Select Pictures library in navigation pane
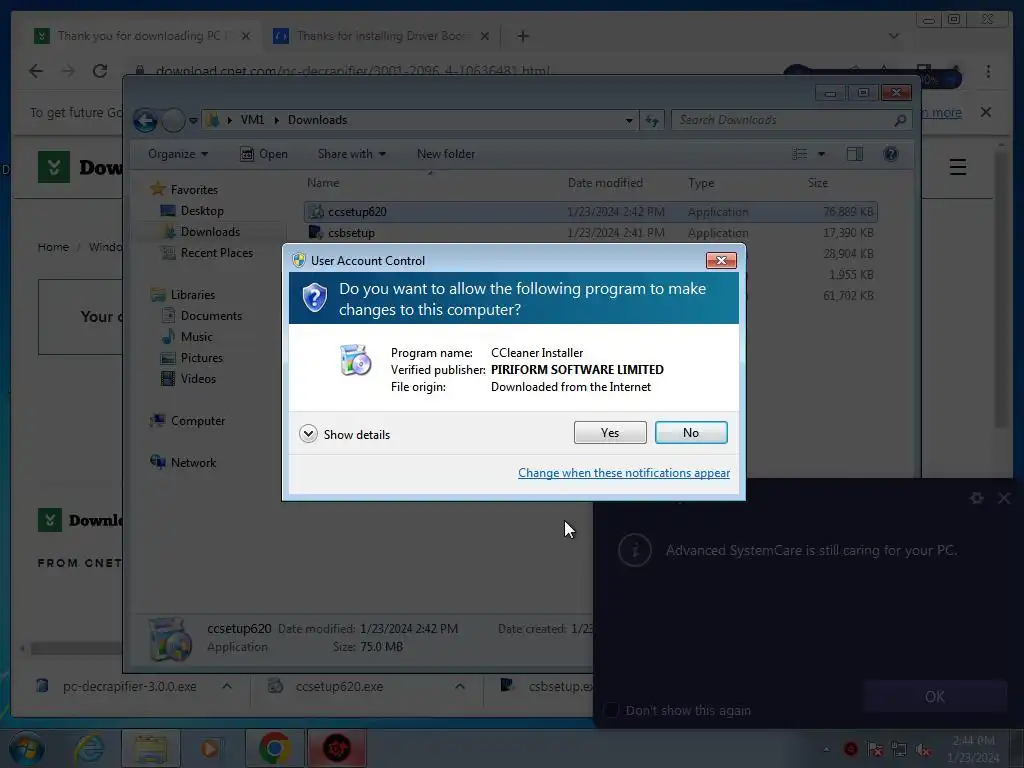 coord(193,357)
